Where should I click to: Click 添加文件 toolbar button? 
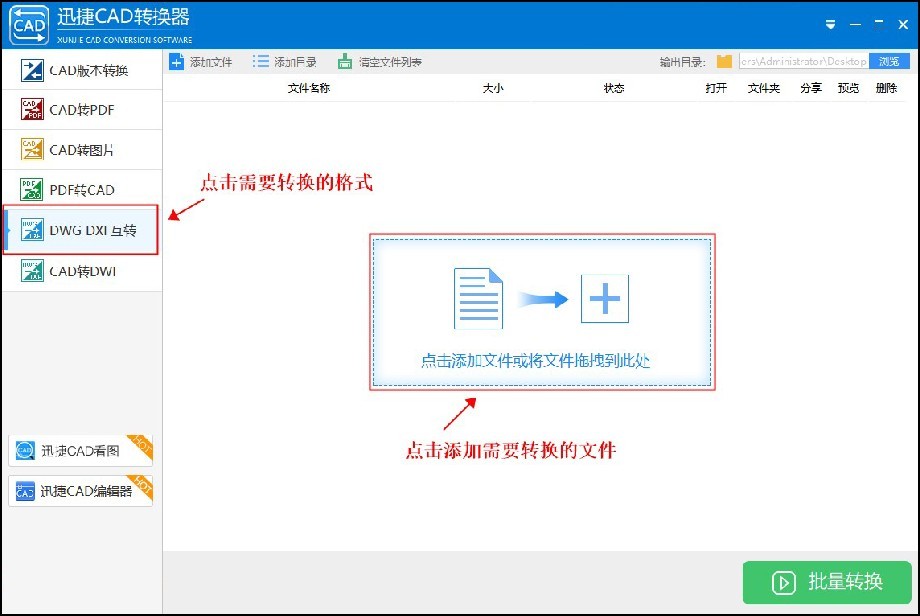click(x=201, y=62)
